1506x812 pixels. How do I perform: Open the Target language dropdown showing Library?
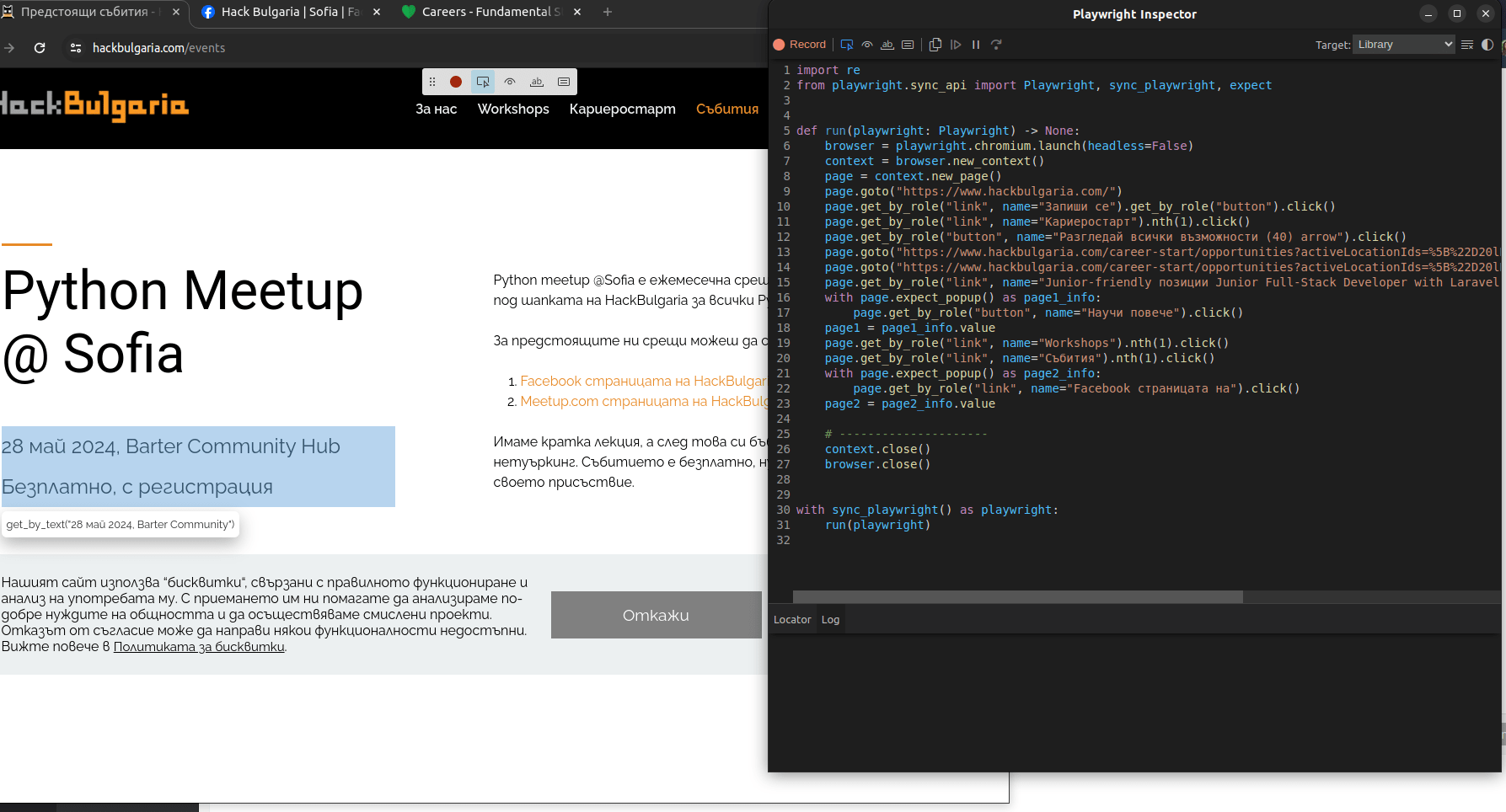tap(1404, 45)
